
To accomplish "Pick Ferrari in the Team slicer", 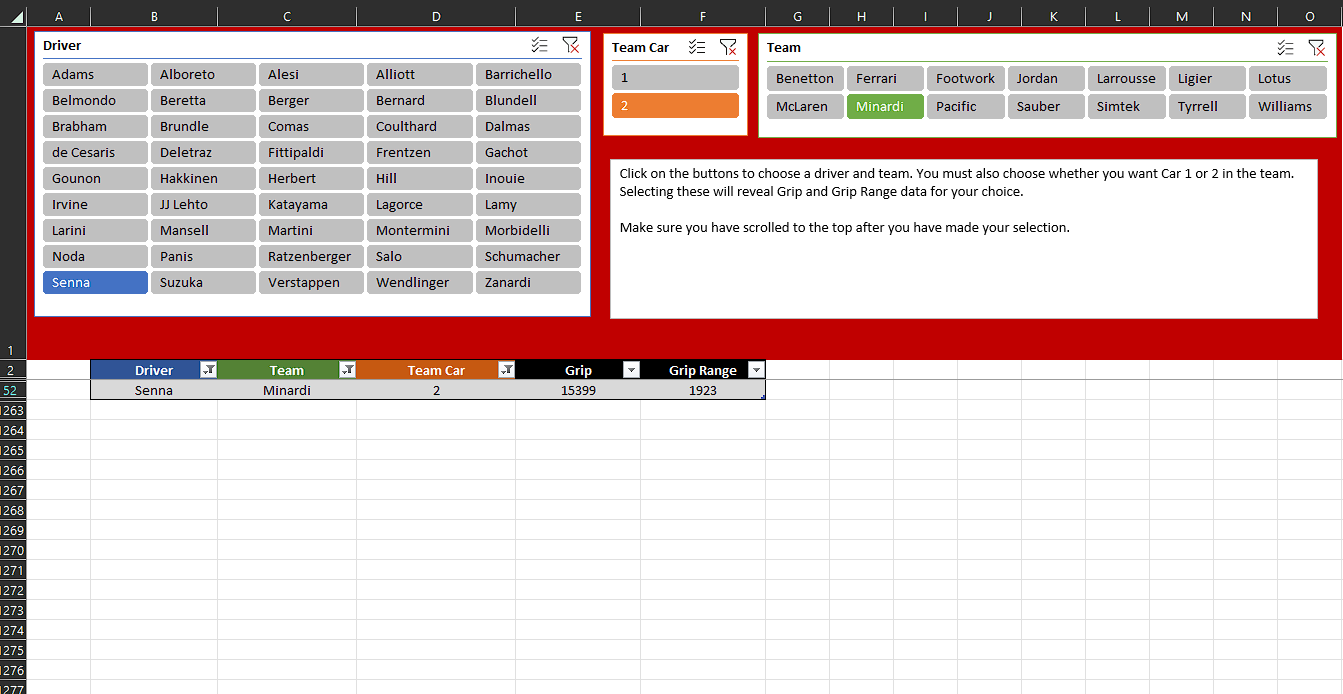I will coord(884,79).
